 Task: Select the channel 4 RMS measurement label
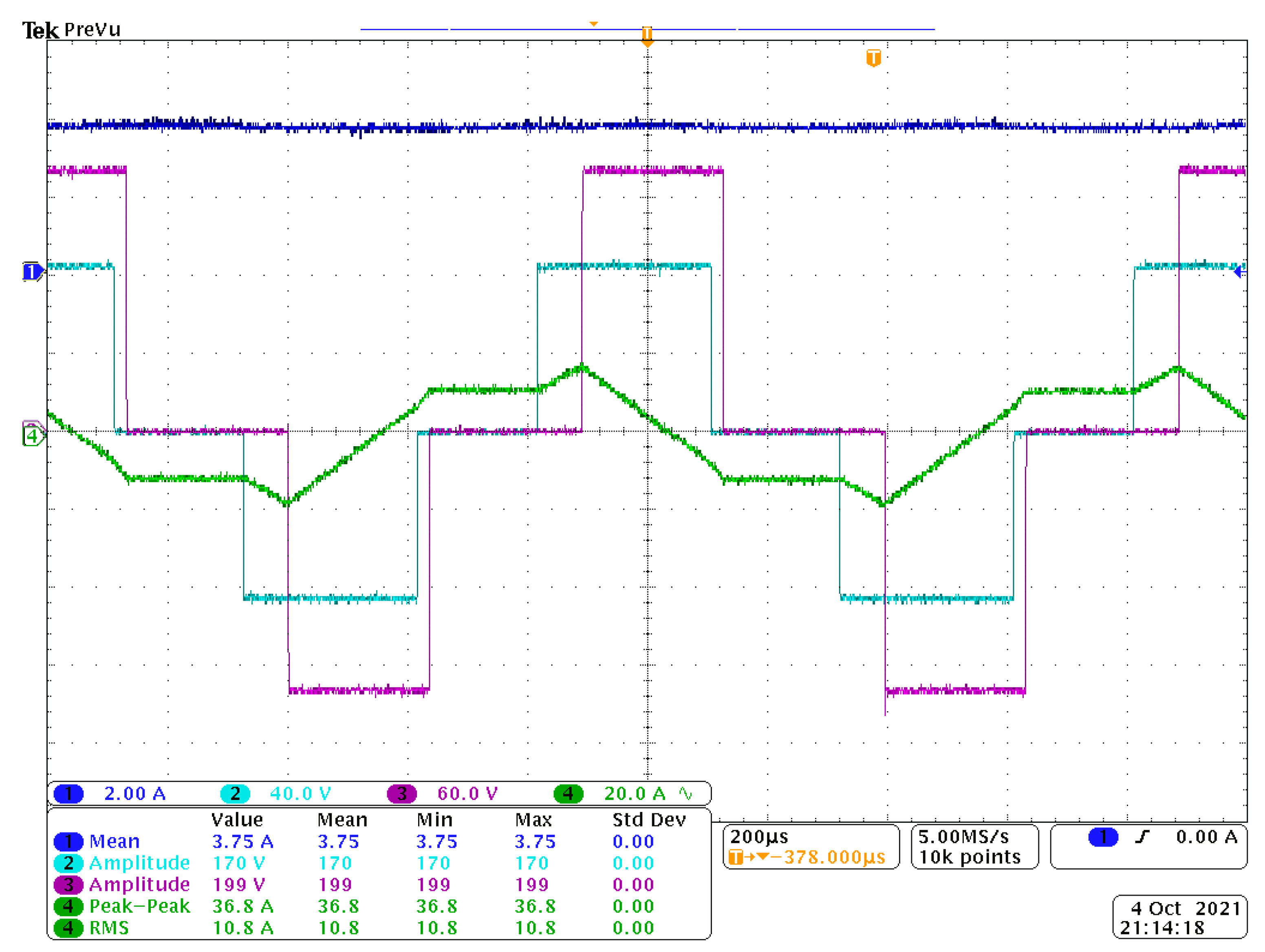[x=109, y=928]
